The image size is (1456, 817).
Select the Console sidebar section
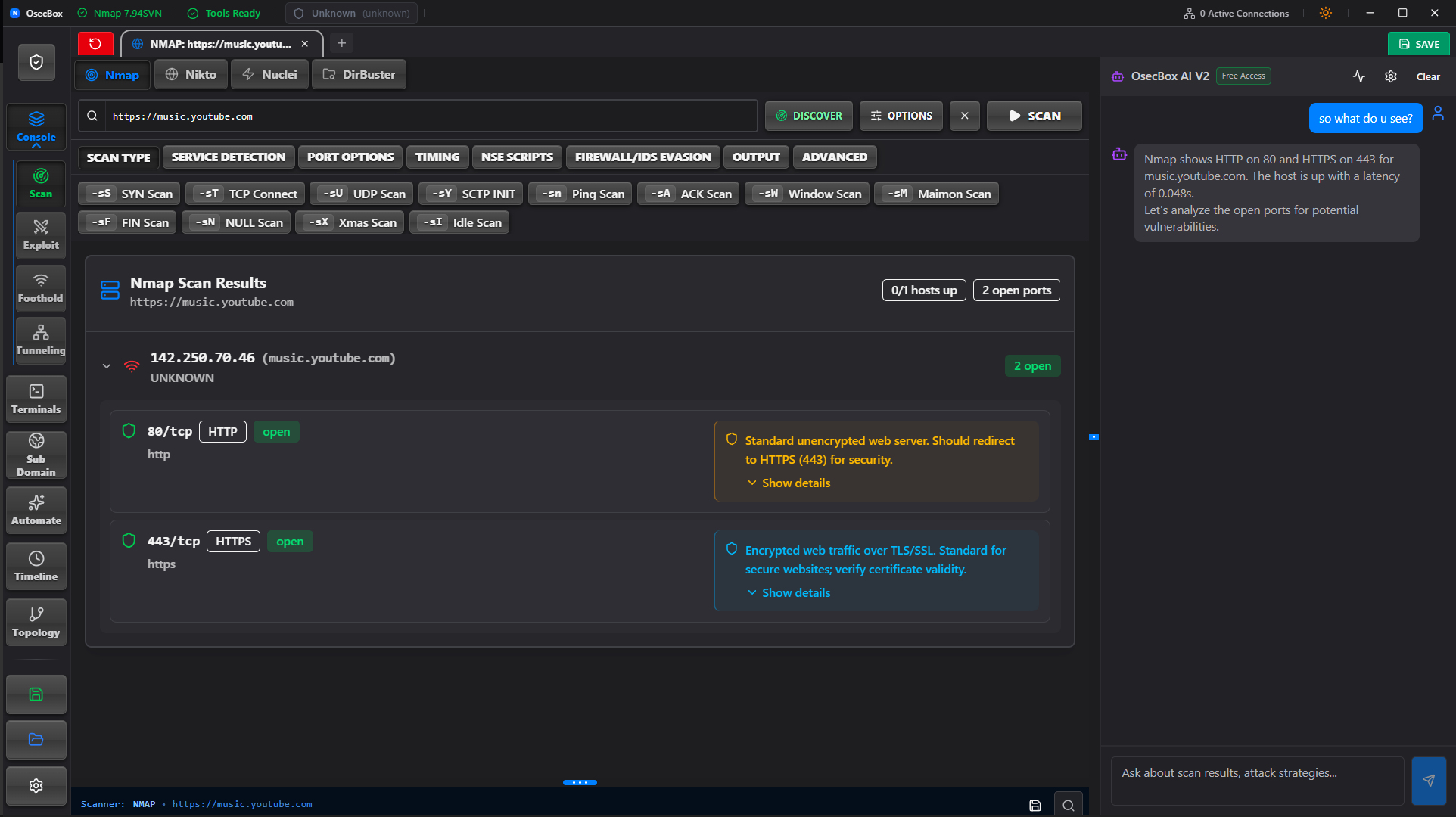[36, 126]
